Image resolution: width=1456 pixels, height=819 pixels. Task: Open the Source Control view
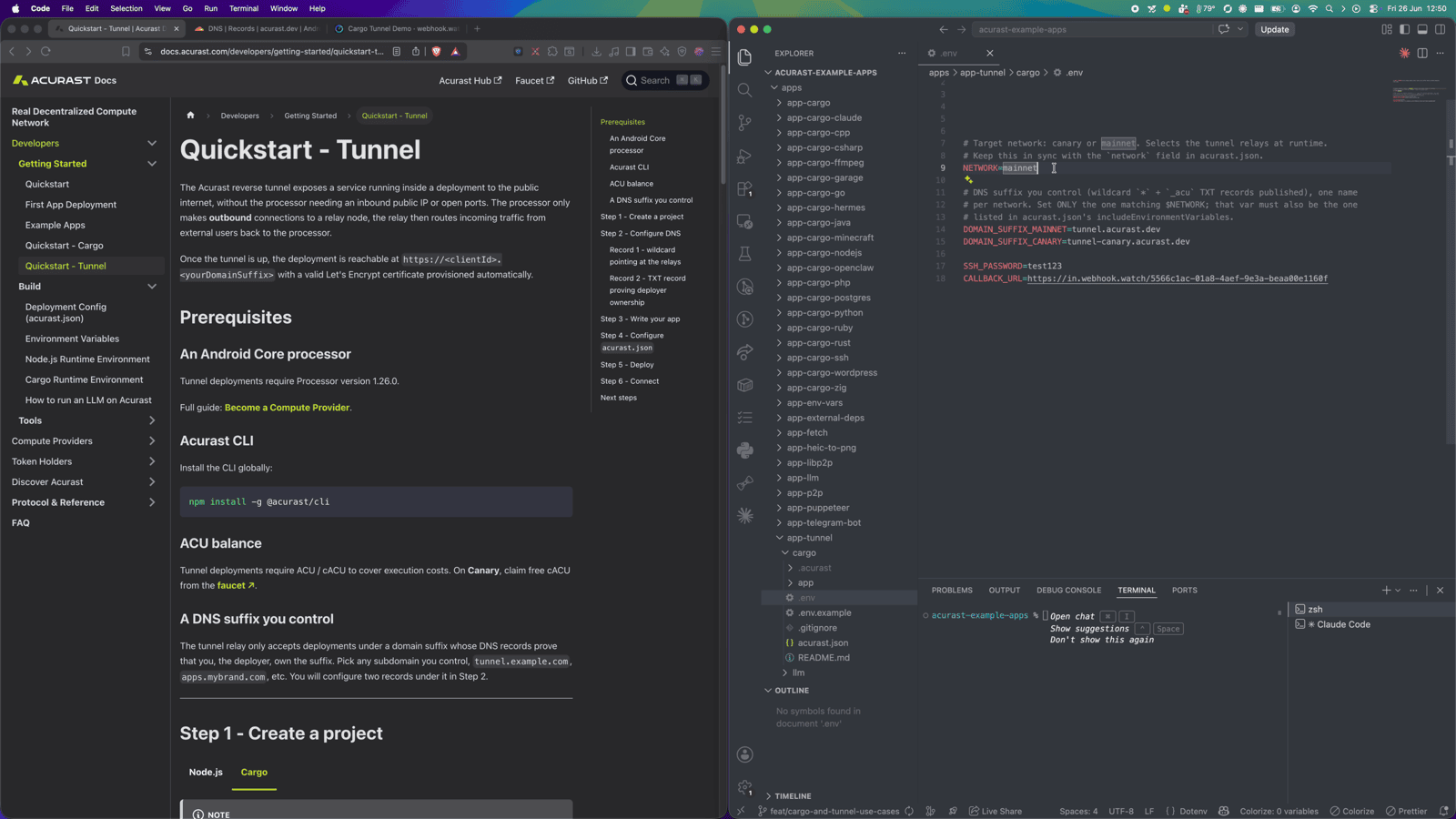click(744, 123)
